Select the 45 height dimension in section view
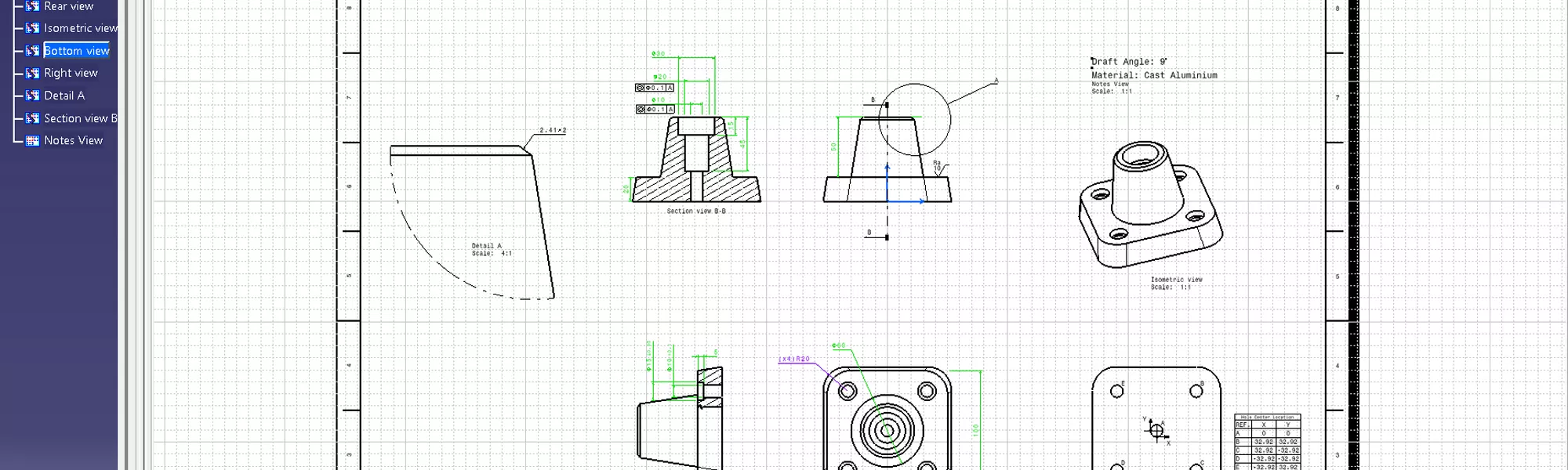The height and width of the screenshot is (470, 1568). point(742,144)
